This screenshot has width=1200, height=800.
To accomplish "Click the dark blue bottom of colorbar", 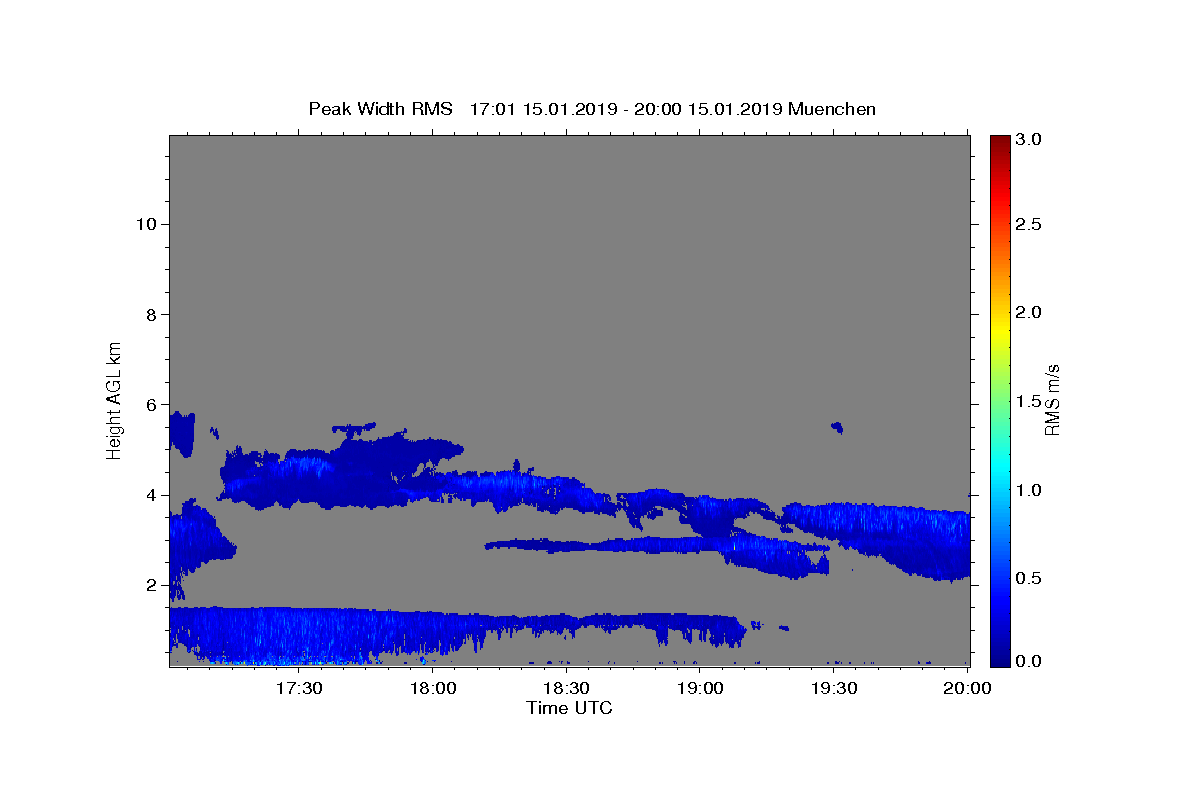I will coord(1000,658).
